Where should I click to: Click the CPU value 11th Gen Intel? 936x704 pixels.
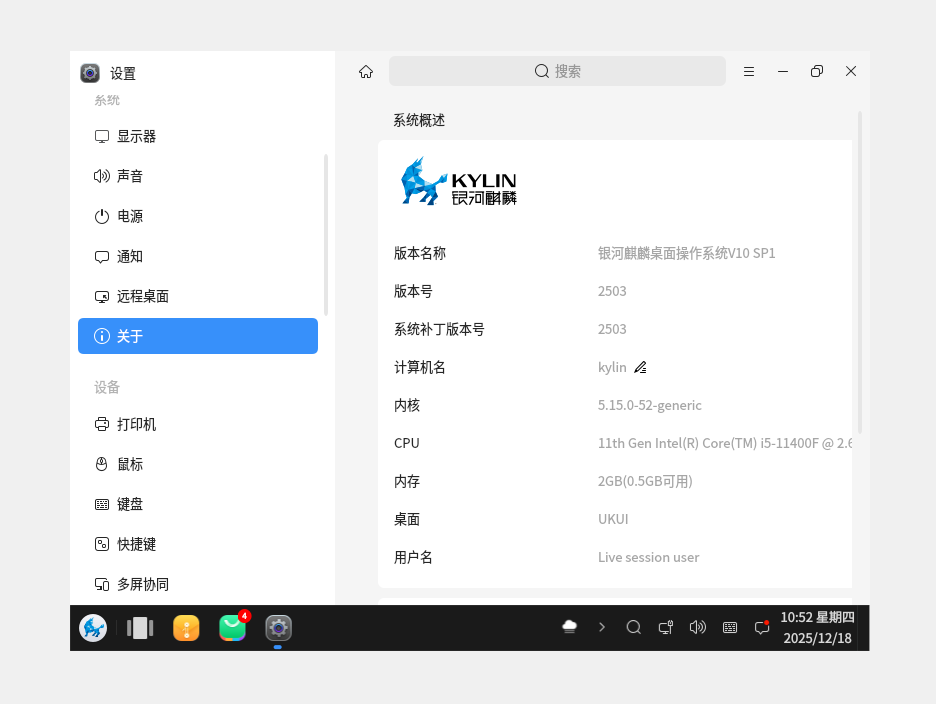[x=725, y=443]
